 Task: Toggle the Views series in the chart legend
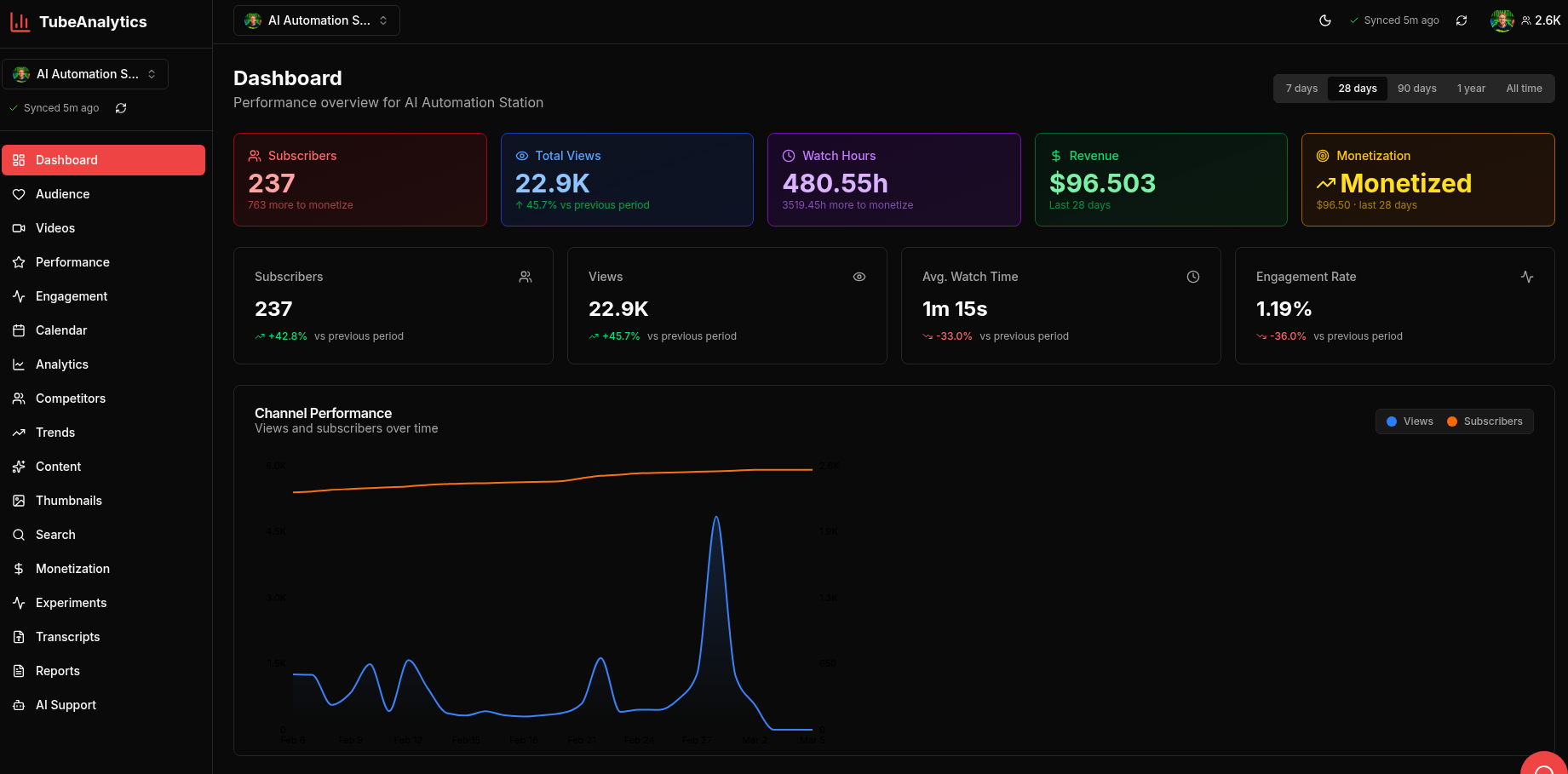pyautogui.click(x=1410, y=421)
